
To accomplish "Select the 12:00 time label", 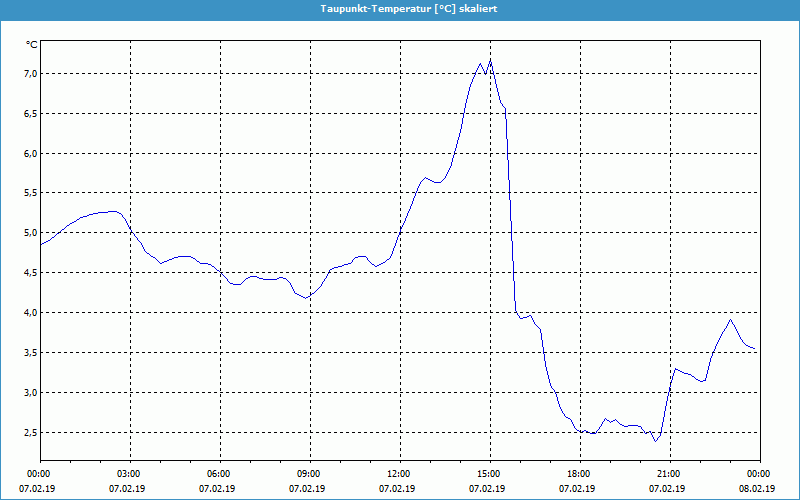I will coord(398,474).
